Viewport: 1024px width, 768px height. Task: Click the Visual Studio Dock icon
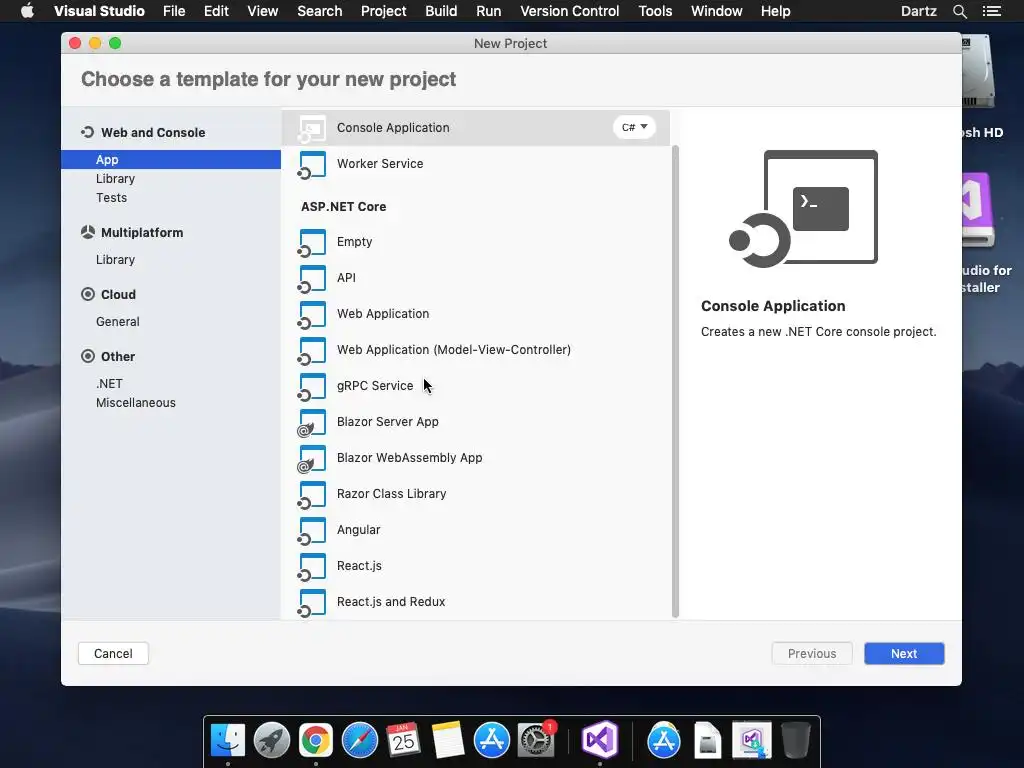(600, 740)
